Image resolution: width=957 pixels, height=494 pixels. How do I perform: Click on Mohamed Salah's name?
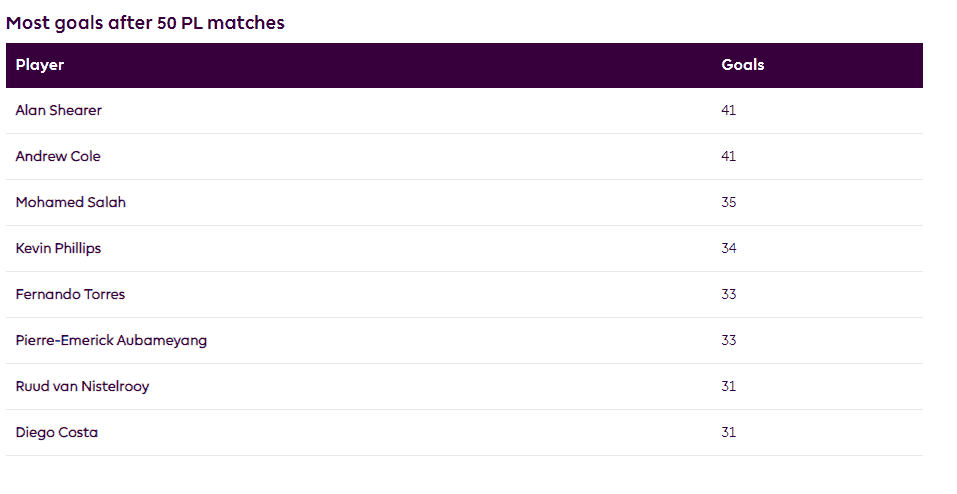(70, 202)
